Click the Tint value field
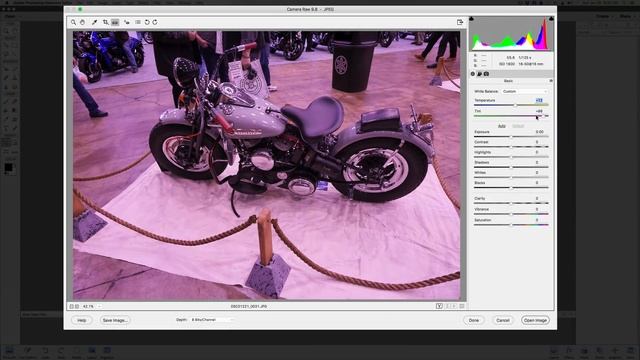This screenshot has height=360, width=640. tap(539, 111)
